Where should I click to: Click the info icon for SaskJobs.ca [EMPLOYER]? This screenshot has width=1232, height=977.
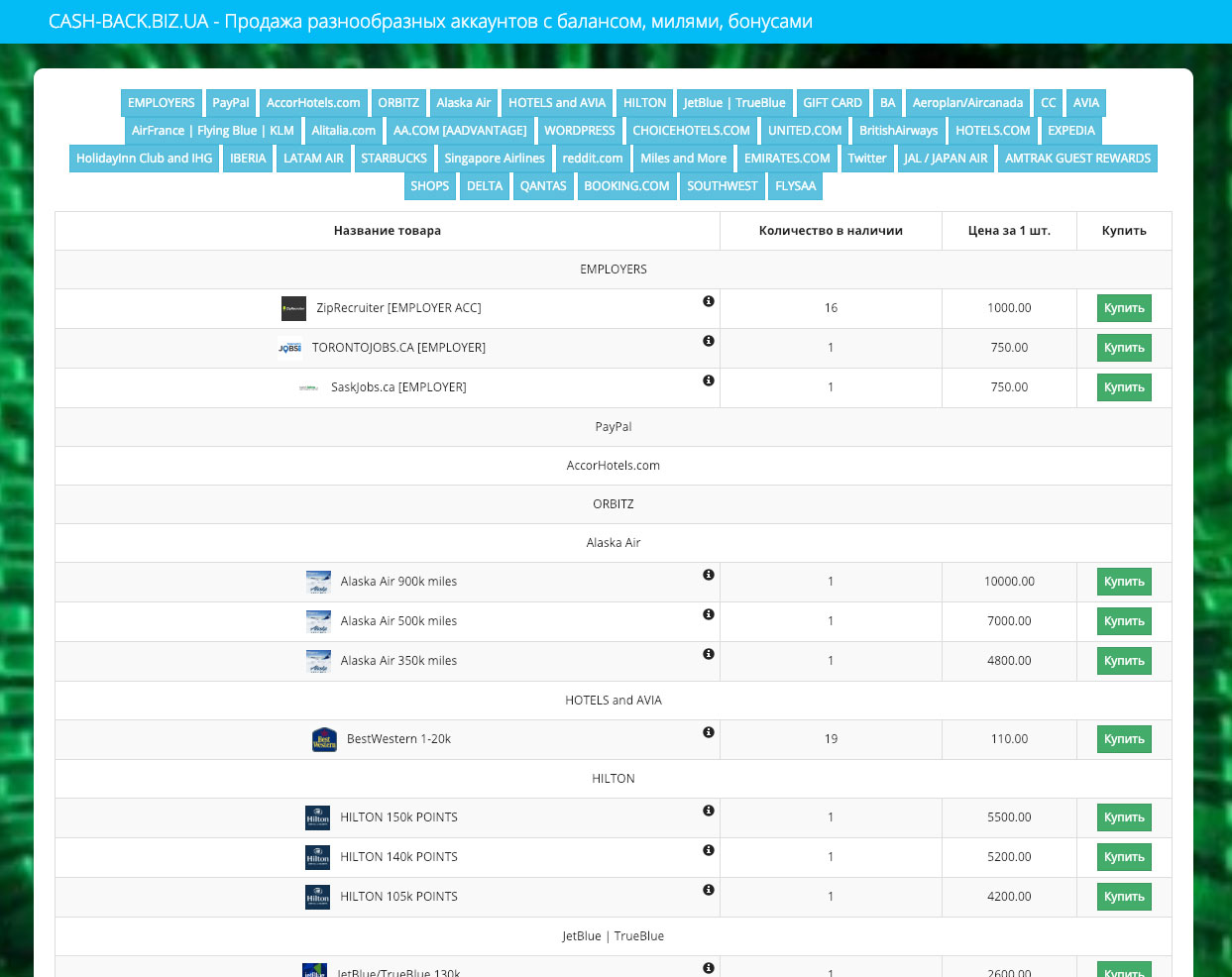pos(709,380)
